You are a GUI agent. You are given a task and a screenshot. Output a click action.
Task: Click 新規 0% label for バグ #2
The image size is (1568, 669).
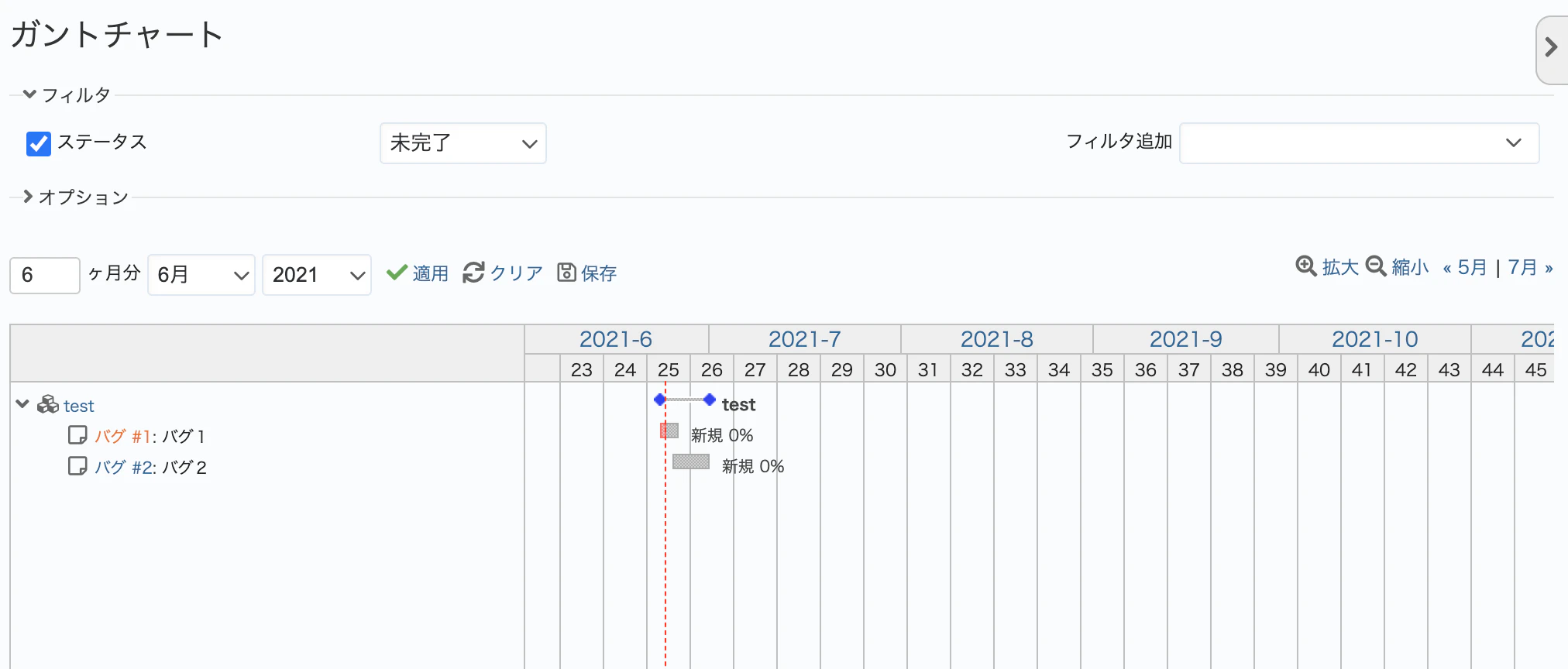(x=753, y=466)
